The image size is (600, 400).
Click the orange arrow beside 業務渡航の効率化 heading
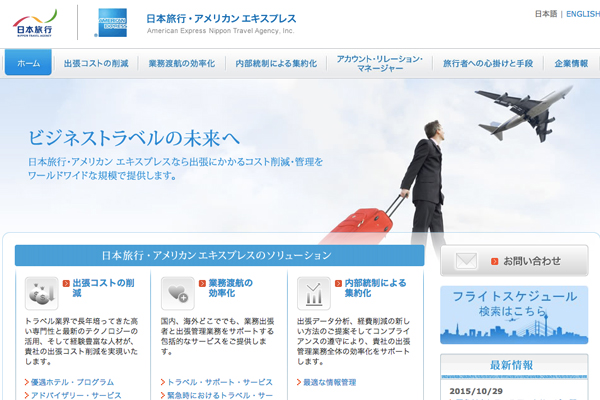pyautogui.click(x=202, y=283)
